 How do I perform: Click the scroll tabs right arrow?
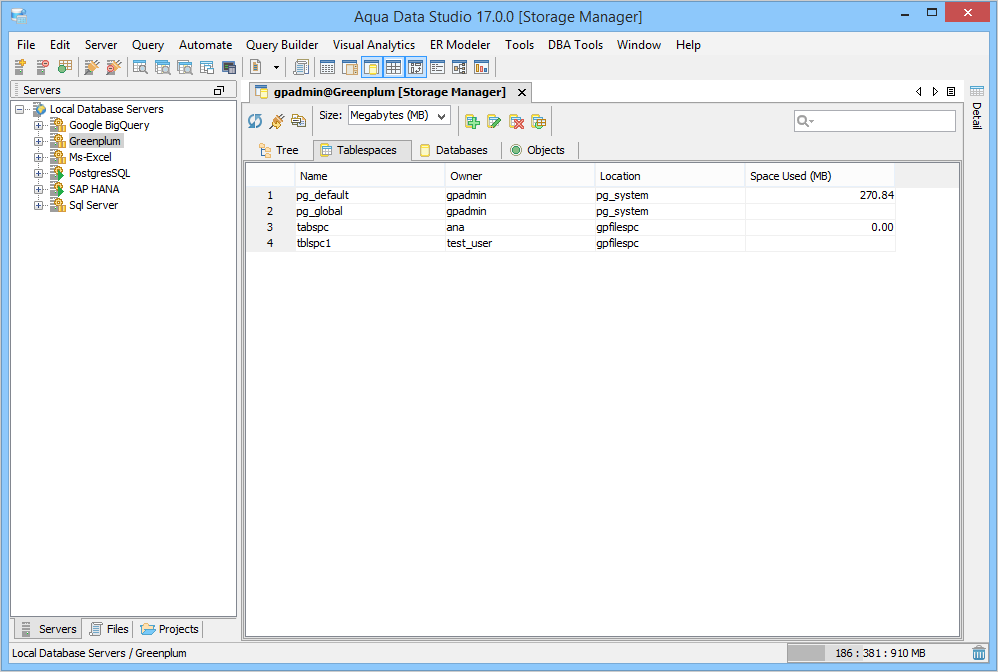coord(935,92)
